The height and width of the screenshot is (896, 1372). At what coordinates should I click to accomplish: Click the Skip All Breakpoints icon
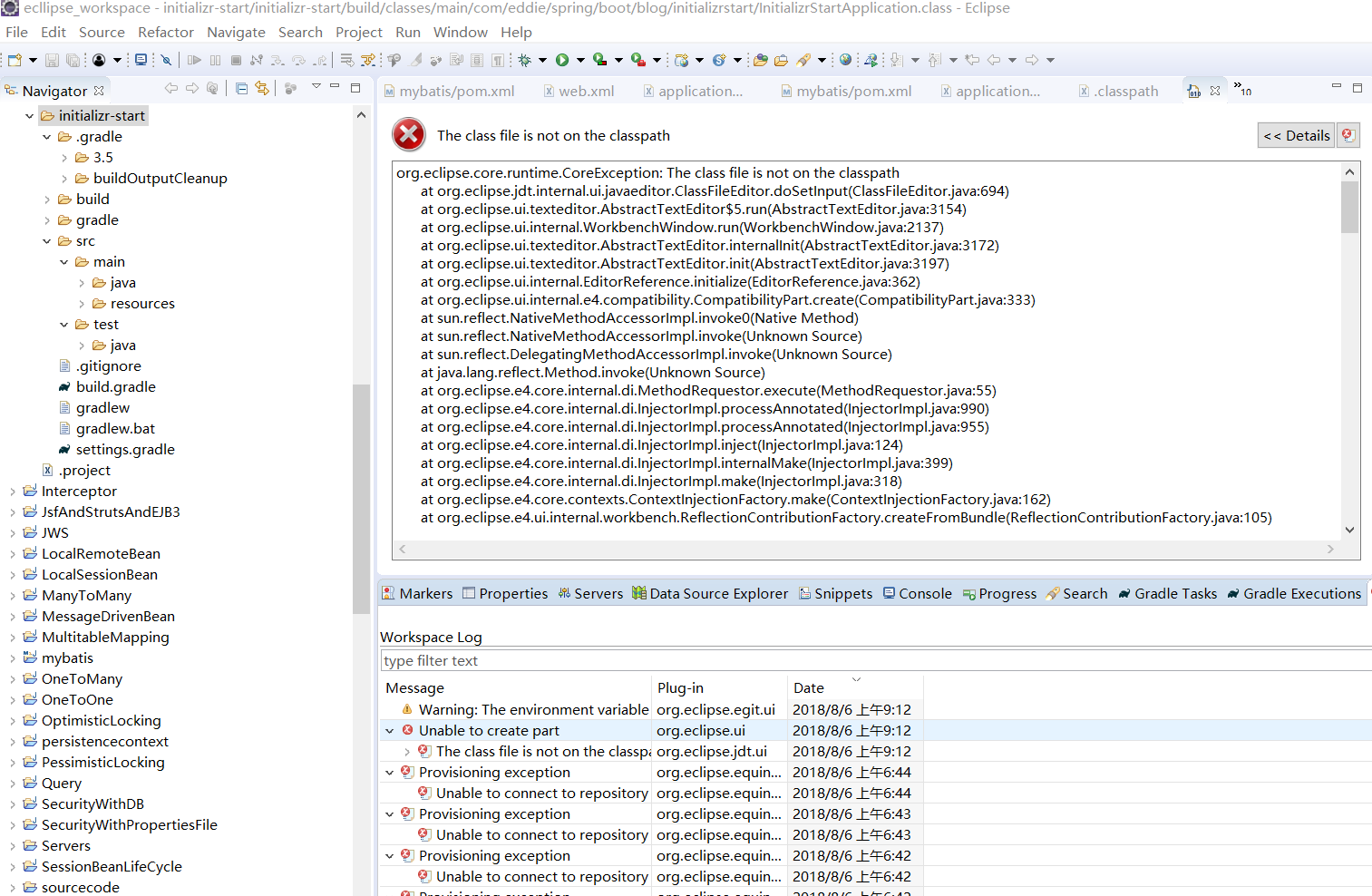166,60
